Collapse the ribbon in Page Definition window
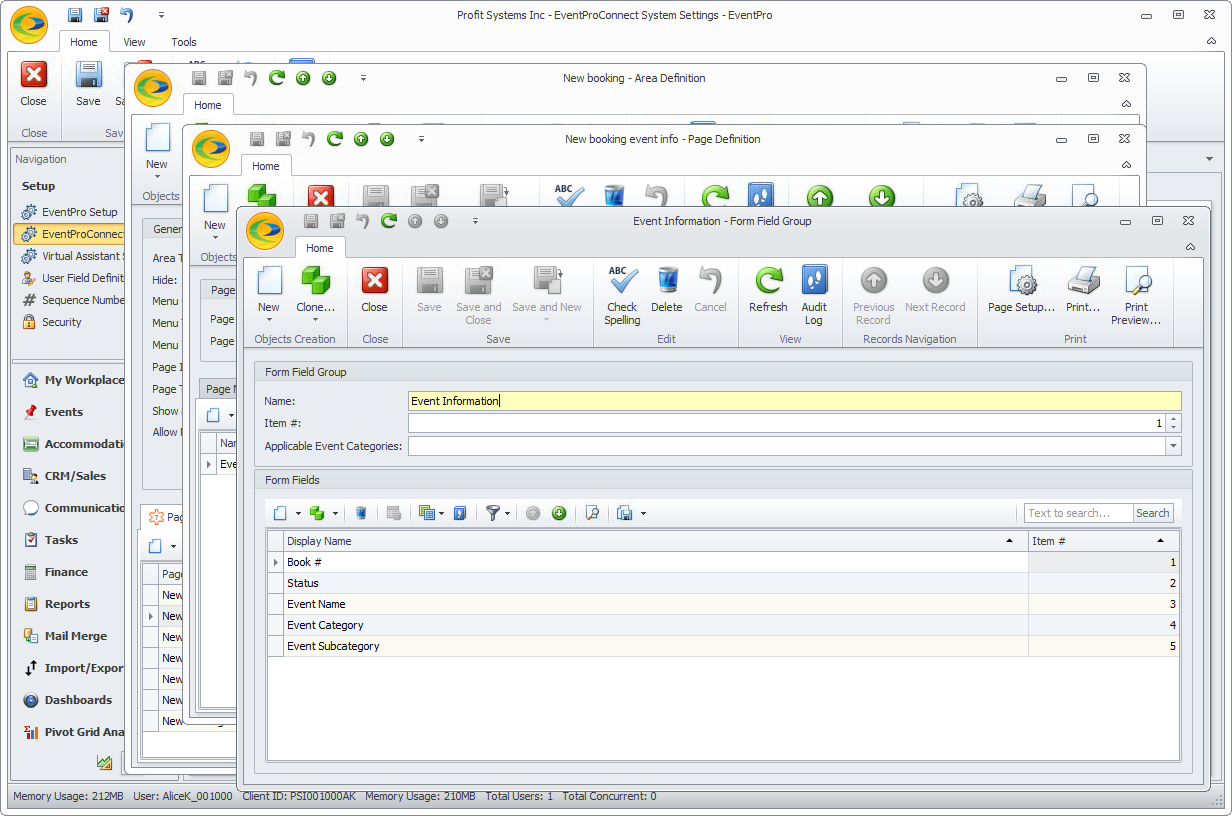This screenshot has width=1232, height=816. [x=1126, y=165]
